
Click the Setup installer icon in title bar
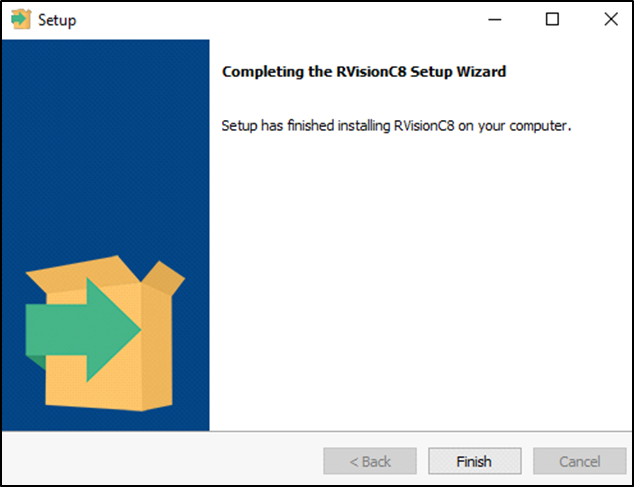tap(21, 20)
